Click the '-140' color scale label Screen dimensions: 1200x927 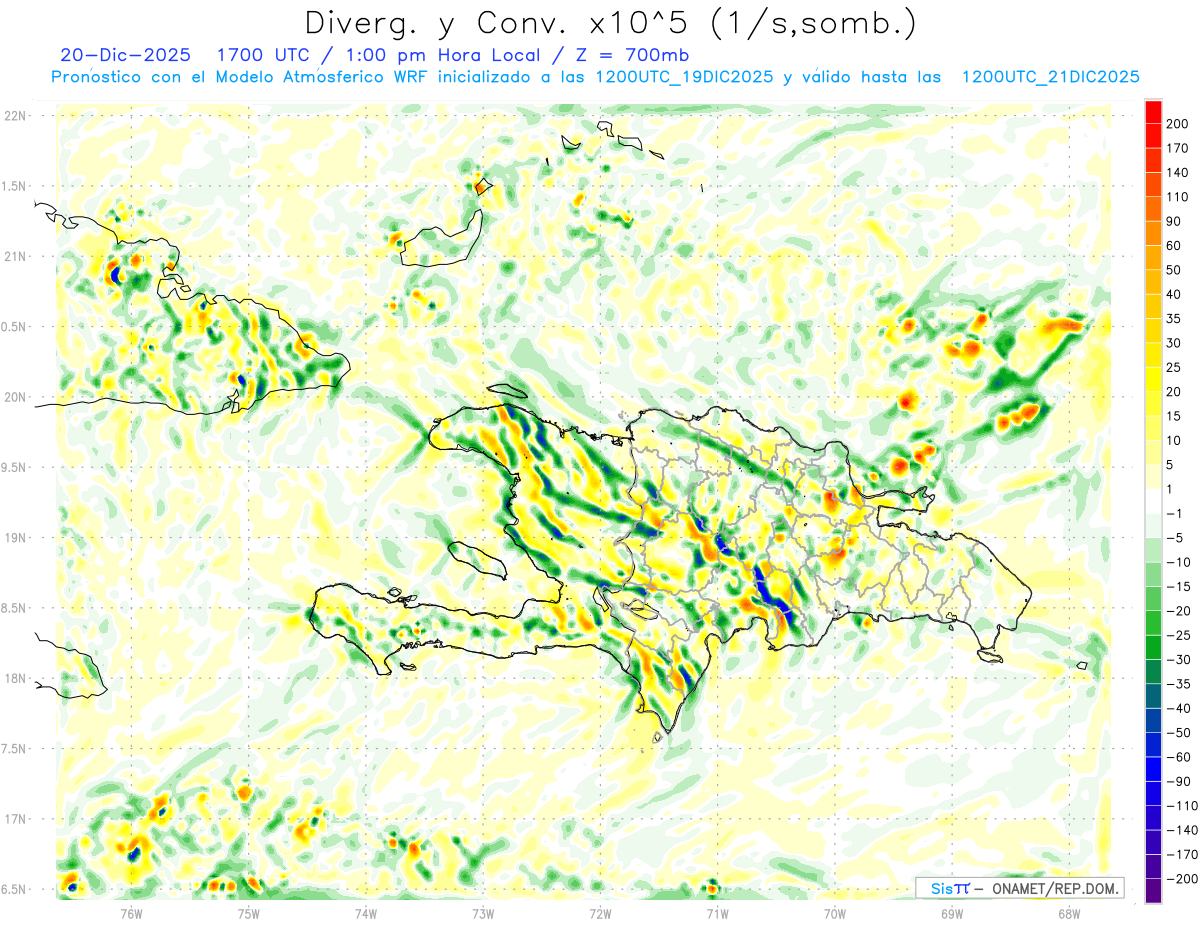pyautogui.click(x=1181, y=831)
